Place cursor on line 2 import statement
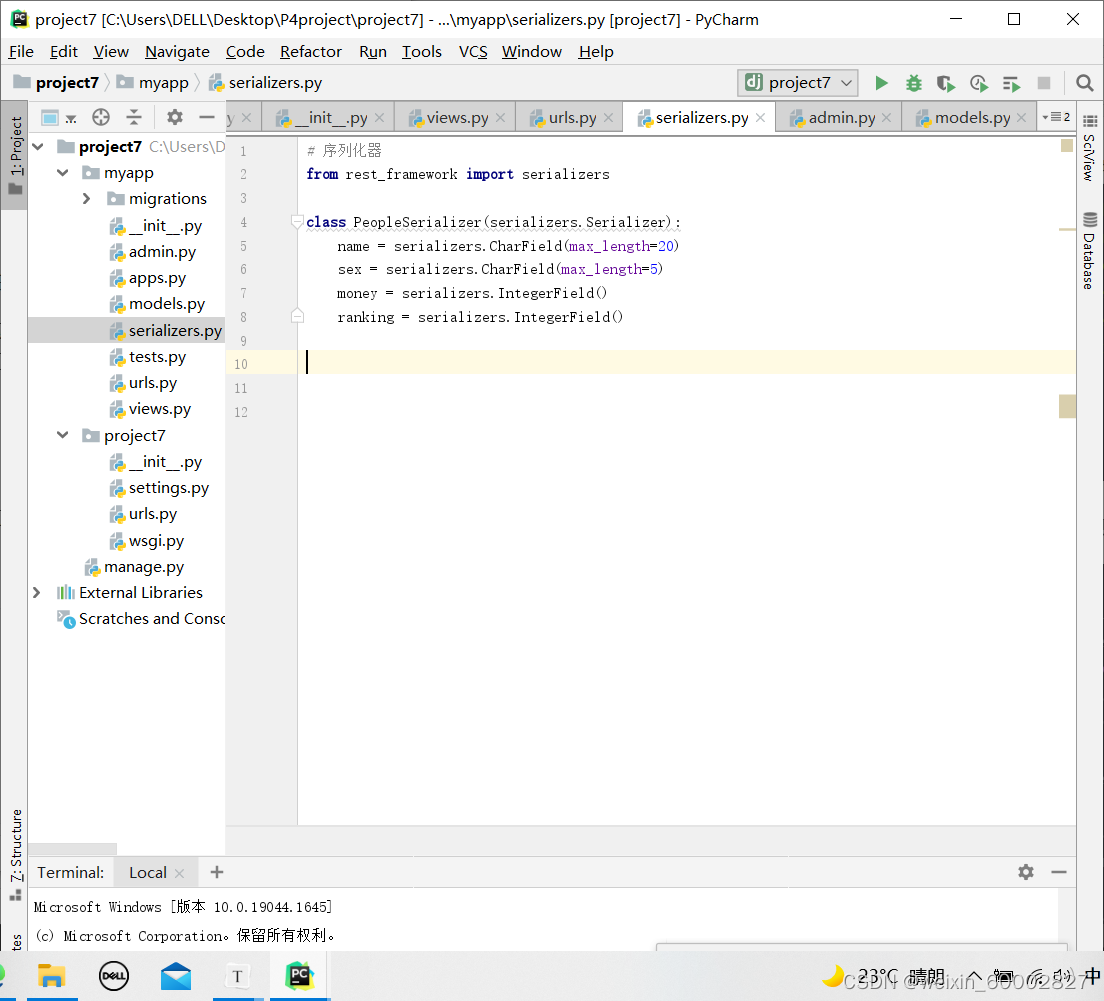Screen dimensions: 1104x1001 coord(458,174)
